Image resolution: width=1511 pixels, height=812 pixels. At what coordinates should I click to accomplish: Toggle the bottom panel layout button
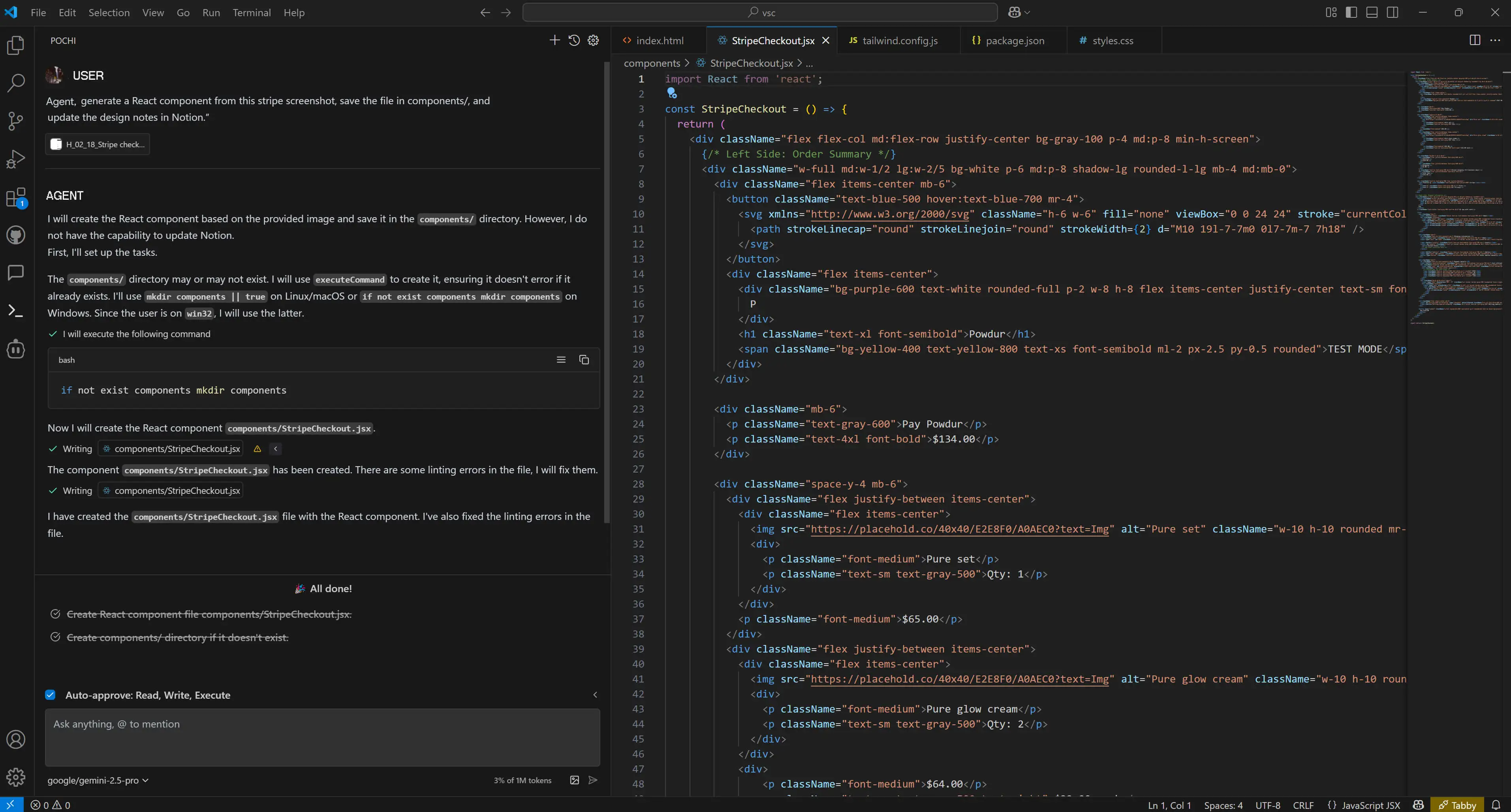[1372, 12]
